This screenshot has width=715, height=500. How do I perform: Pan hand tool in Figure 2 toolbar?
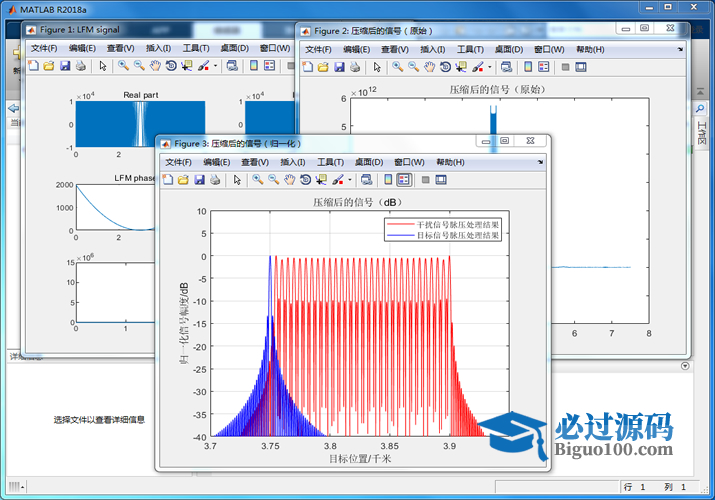pyautogui.click(x=430, y=67)
